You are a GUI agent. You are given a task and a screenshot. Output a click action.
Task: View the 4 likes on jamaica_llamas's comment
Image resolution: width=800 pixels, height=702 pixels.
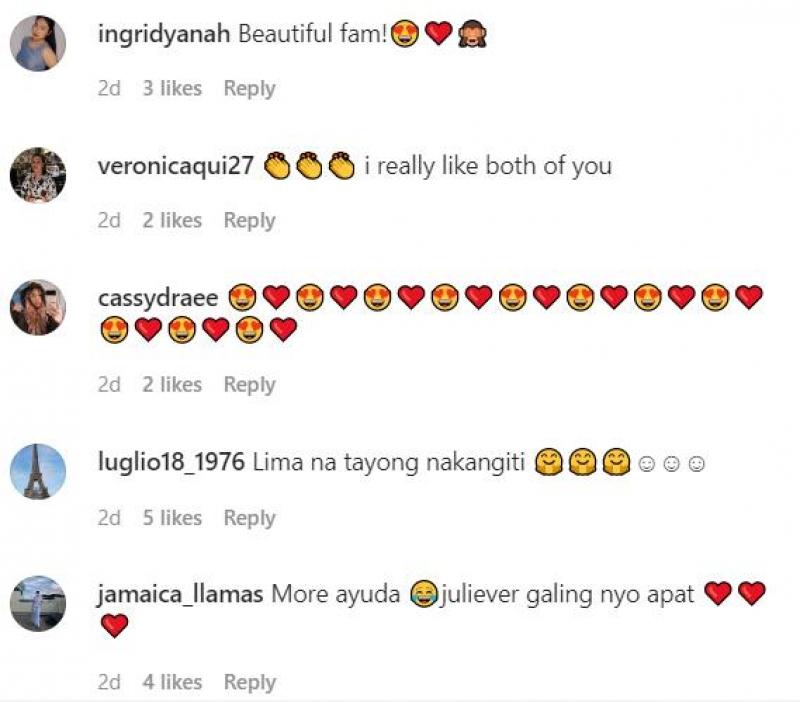pos(172,682)
